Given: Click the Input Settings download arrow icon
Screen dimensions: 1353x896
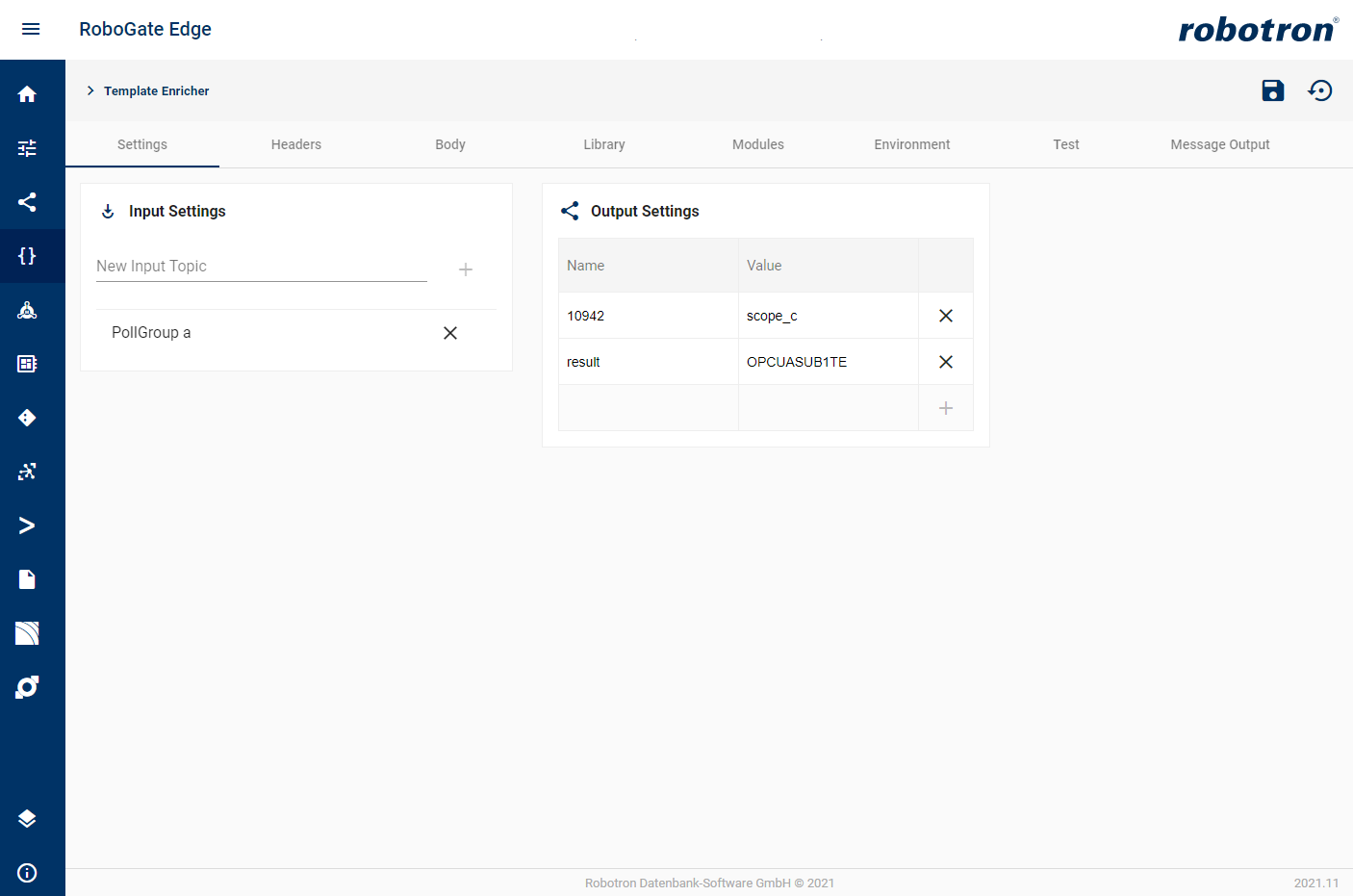Looking at the screenshot, I should point(108,211).
